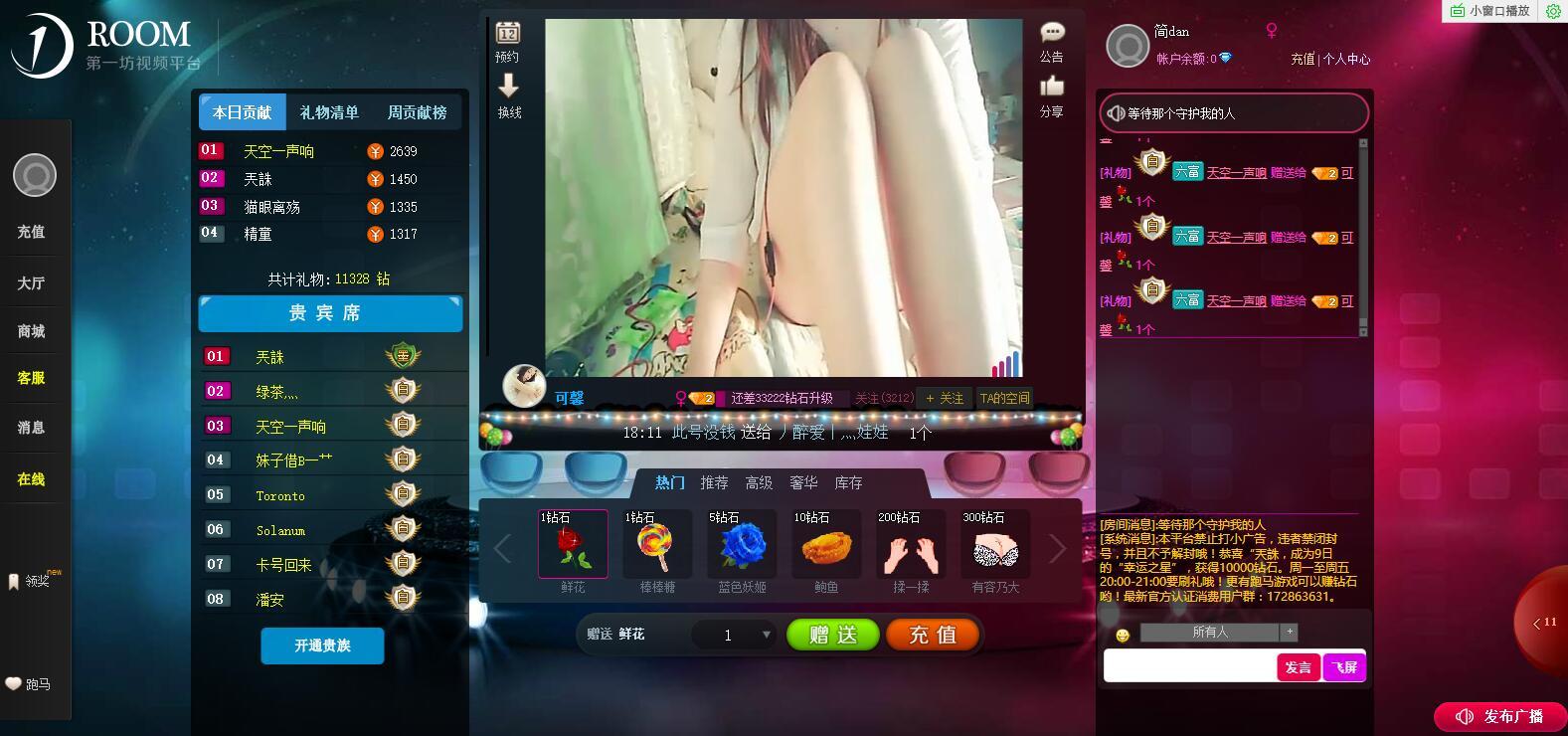
Task: Show the previous gifts with left arrow
Action: (503, 547)
